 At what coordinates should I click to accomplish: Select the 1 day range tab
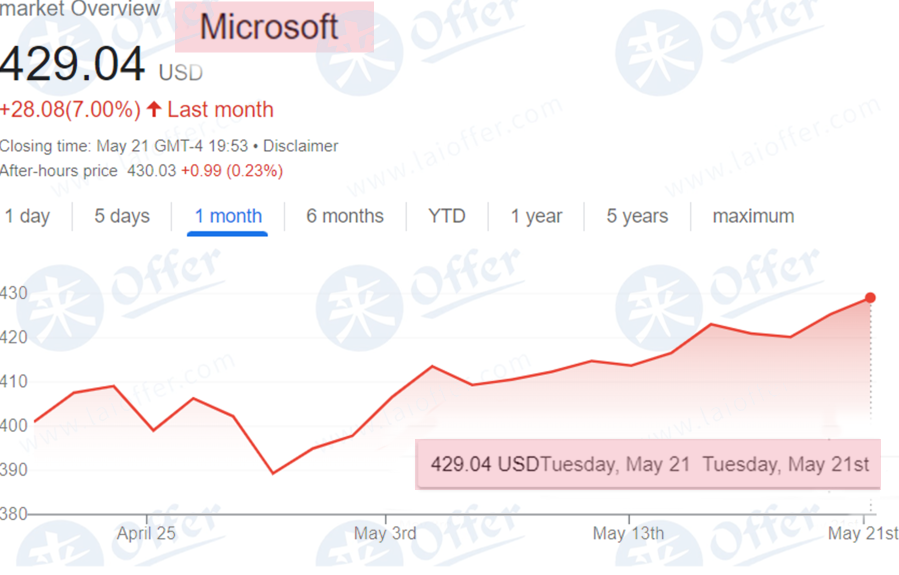click(x=27, y=216)
